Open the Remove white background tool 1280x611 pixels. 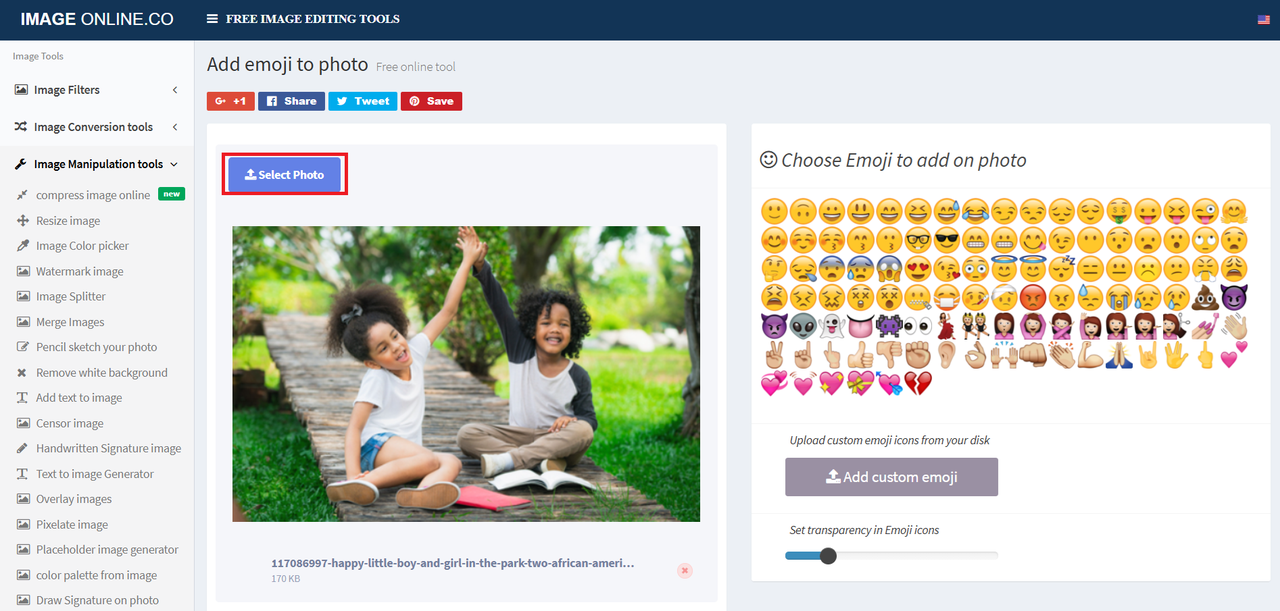click(x=101, y=372)
